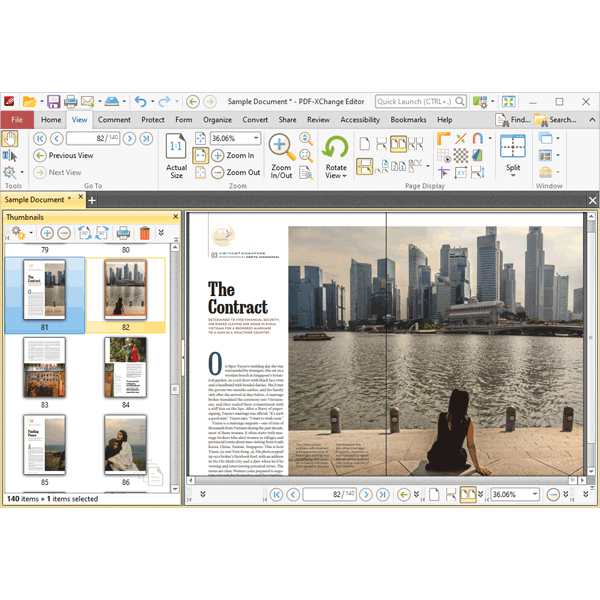Image resolution: width=600 pixels, height=600 pixels.
Task: Toggle two-page facing layout in the status bar
Action: pyautogui.click(x=467, y=494)
